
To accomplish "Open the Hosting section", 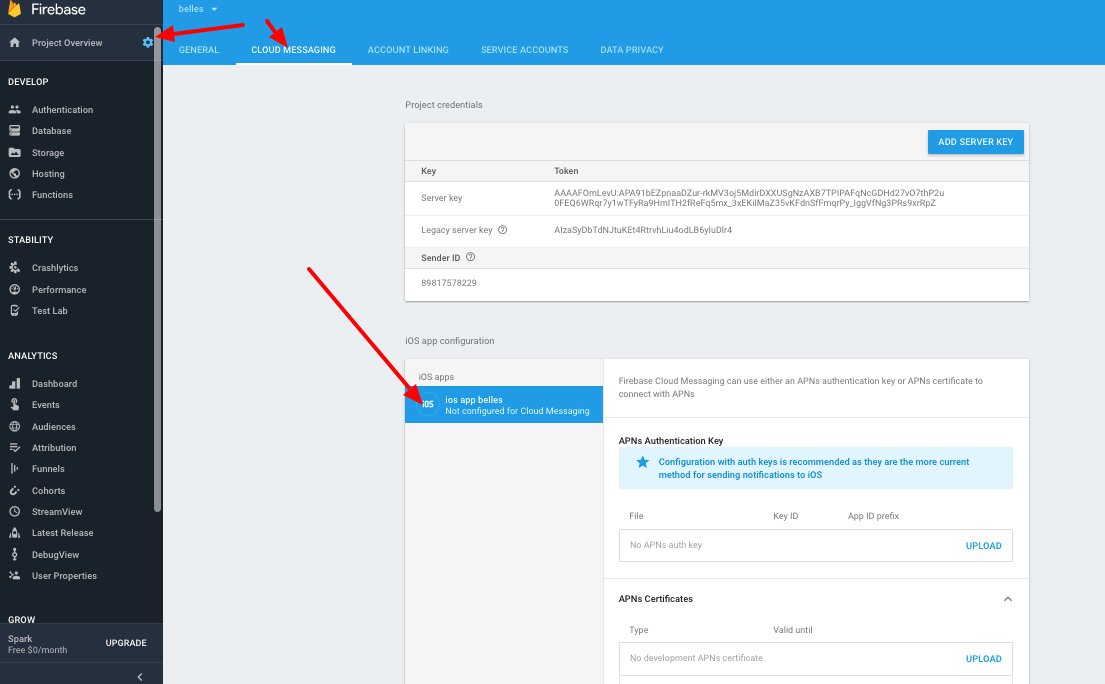I will pos(48,174).
